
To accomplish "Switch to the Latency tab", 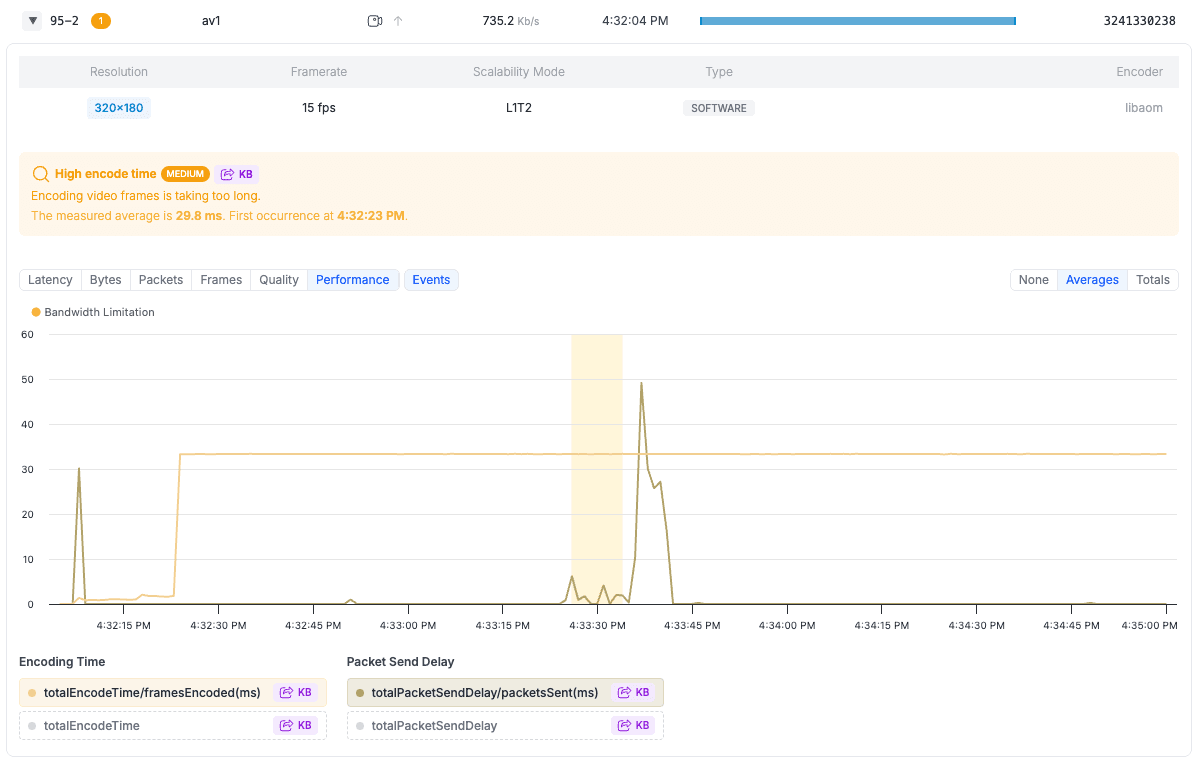I will point(50,280).
